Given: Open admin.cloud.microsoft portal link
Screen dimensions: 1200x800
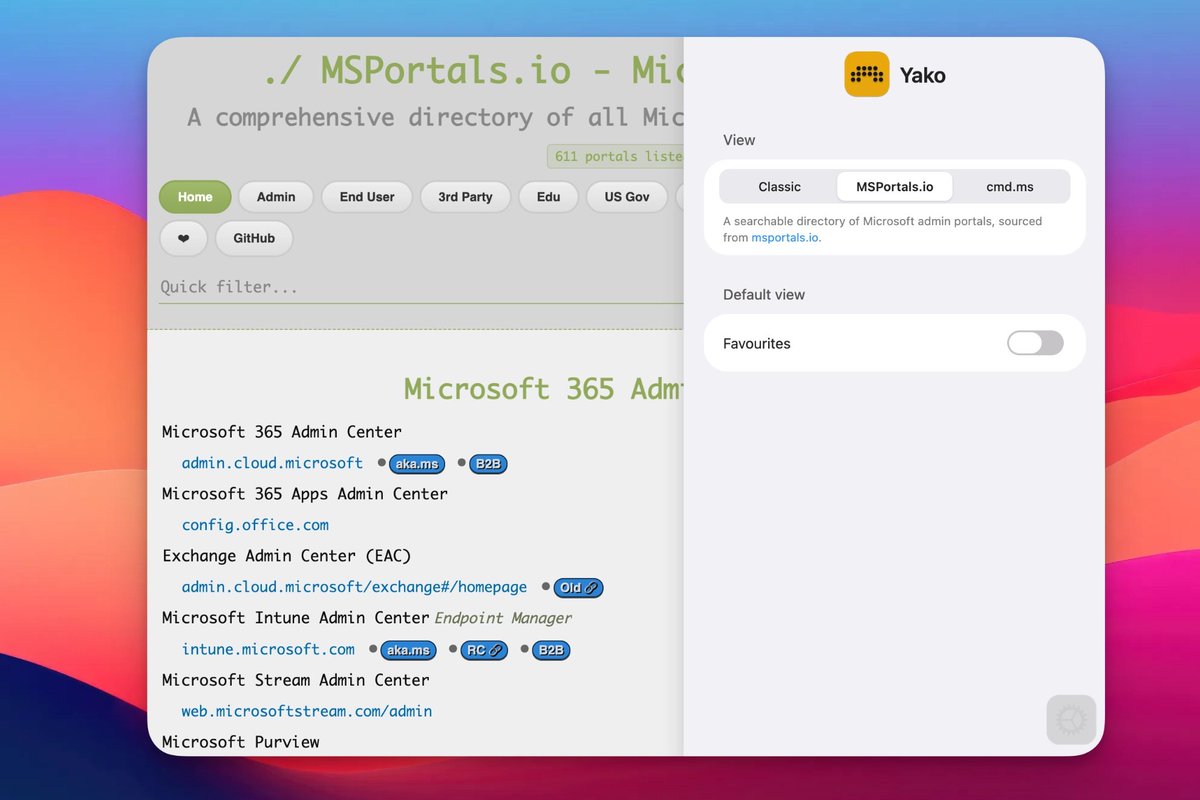Looking at the screenshot, I should [272, 463].
